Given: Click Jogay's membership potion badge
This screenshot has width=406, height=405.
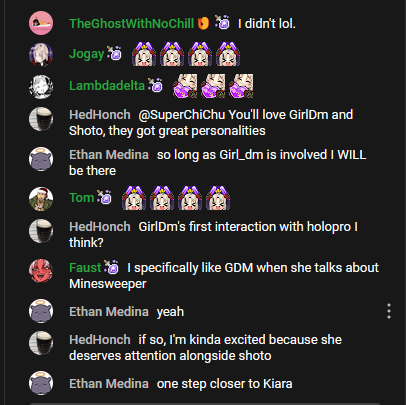Looking at the screenshot, I should click(114, 53).
